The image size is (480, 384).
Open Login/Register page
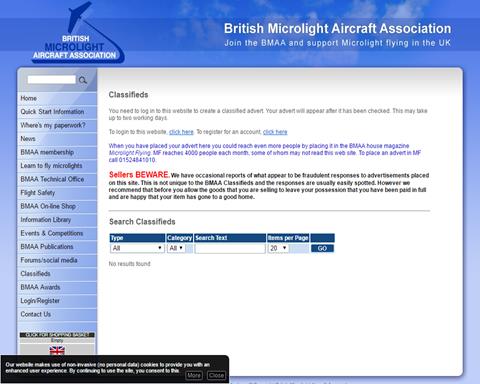[57, 301]
